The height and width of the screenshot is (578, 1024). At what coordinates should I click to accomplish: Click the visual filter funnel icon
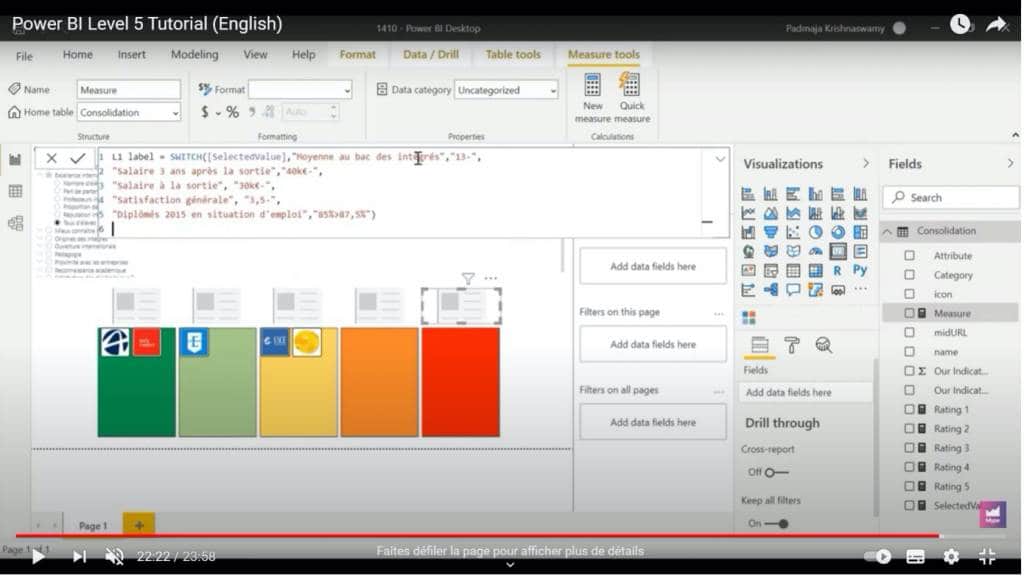[x=468, y=279]
